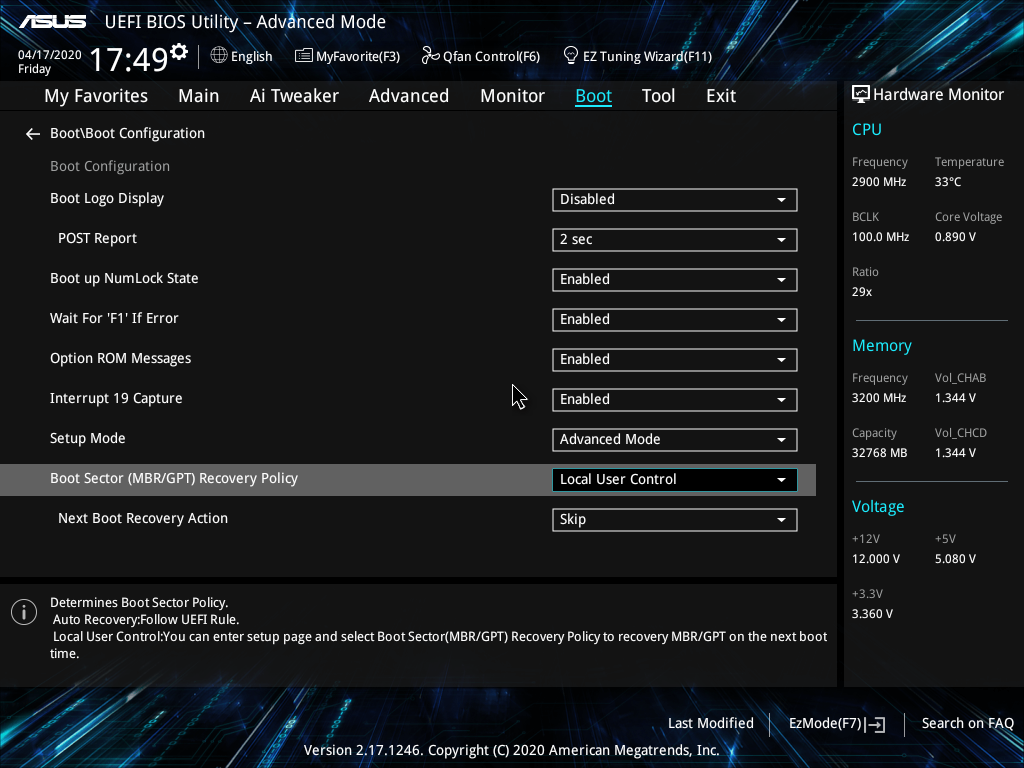Select Boot Sector (MBR/GPT) Recovery Policy label
The width and height of the screenshot is (1024, 768).
[174, 478]
